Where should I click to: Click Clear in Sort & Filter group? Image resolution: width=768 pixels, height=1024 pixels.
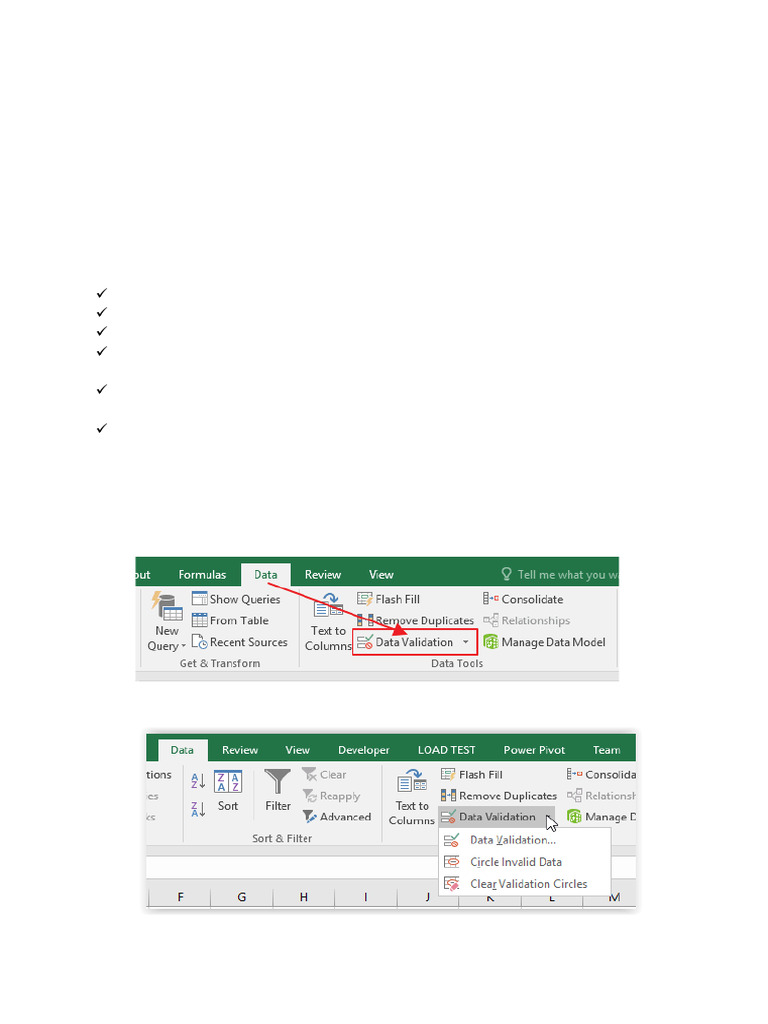click(325, 775)
